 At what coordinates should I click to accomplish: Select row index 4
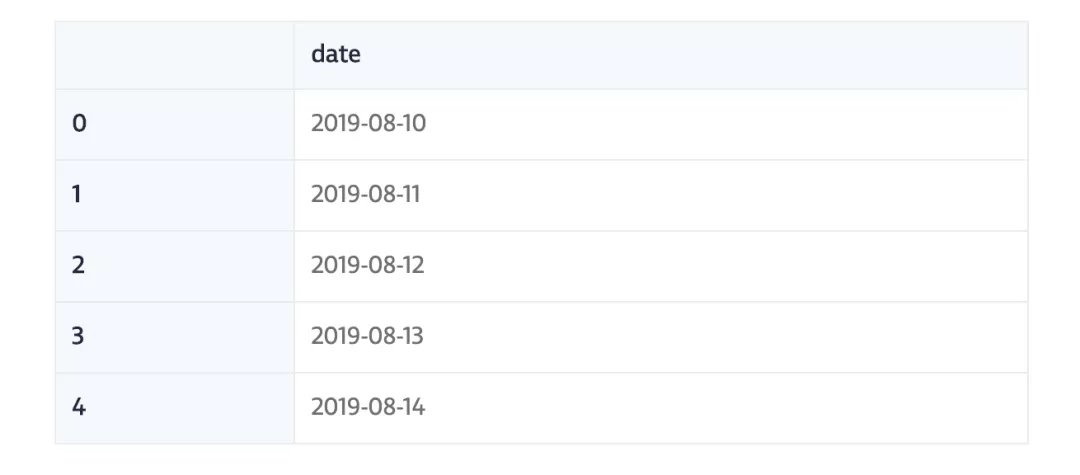79,407
